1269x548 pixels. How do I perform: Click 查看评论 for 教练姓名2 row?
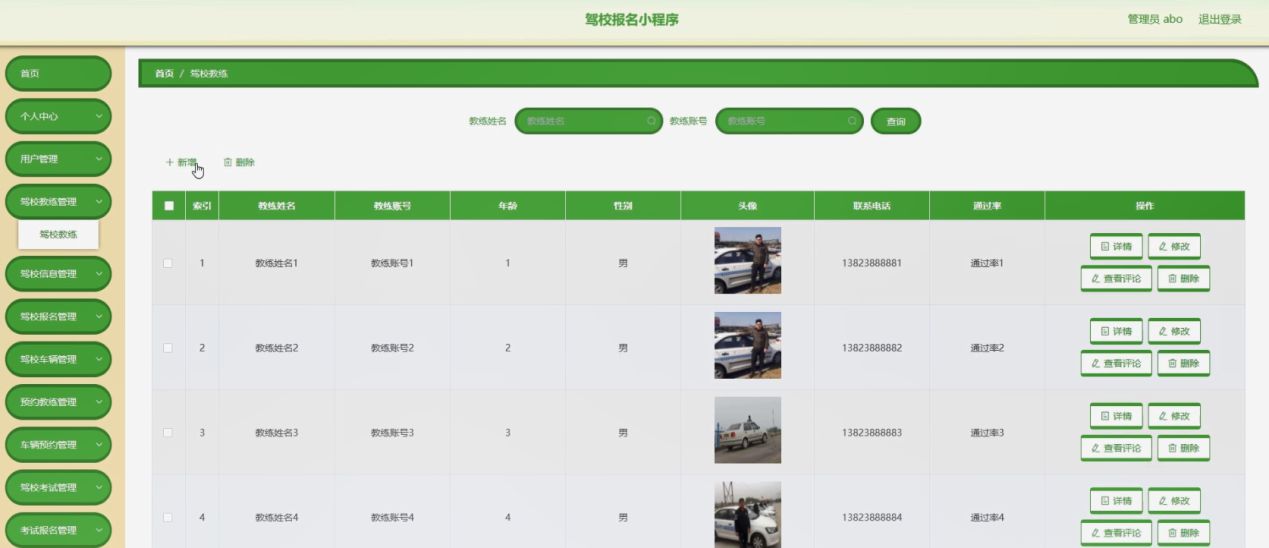[1116, 364]
